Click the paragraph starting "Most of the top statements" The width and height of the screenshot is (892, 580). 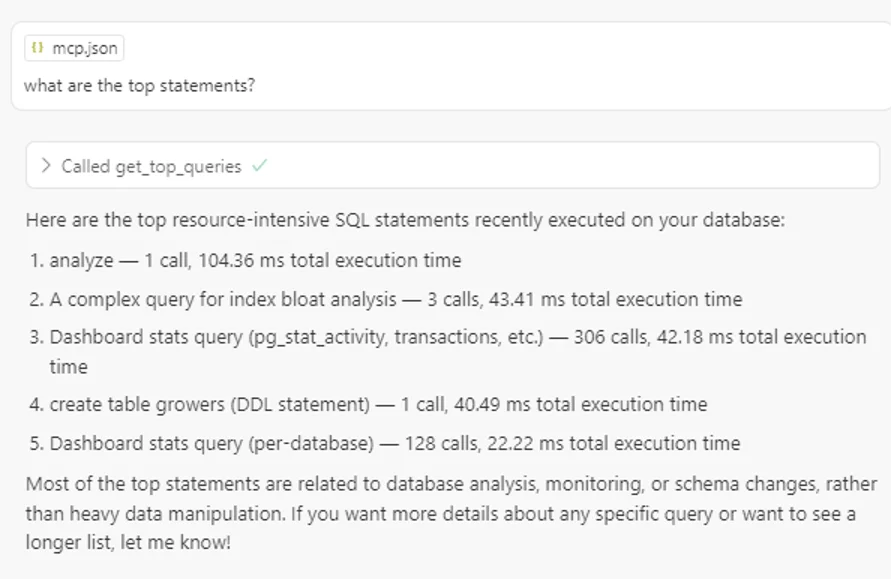[x=451, y=513]
